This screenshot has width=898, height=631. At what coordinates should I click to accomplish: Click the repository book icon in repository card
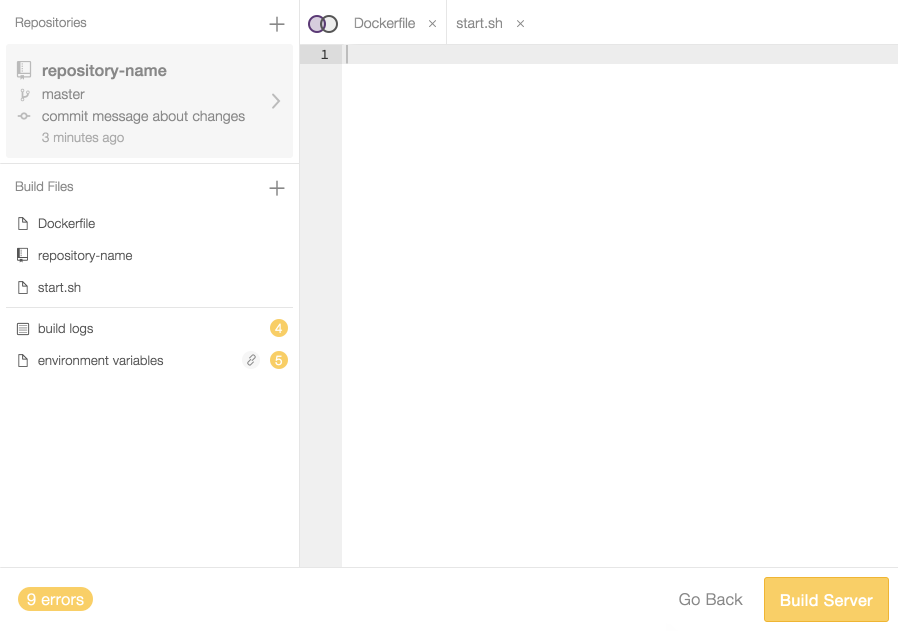pos(24,70)
